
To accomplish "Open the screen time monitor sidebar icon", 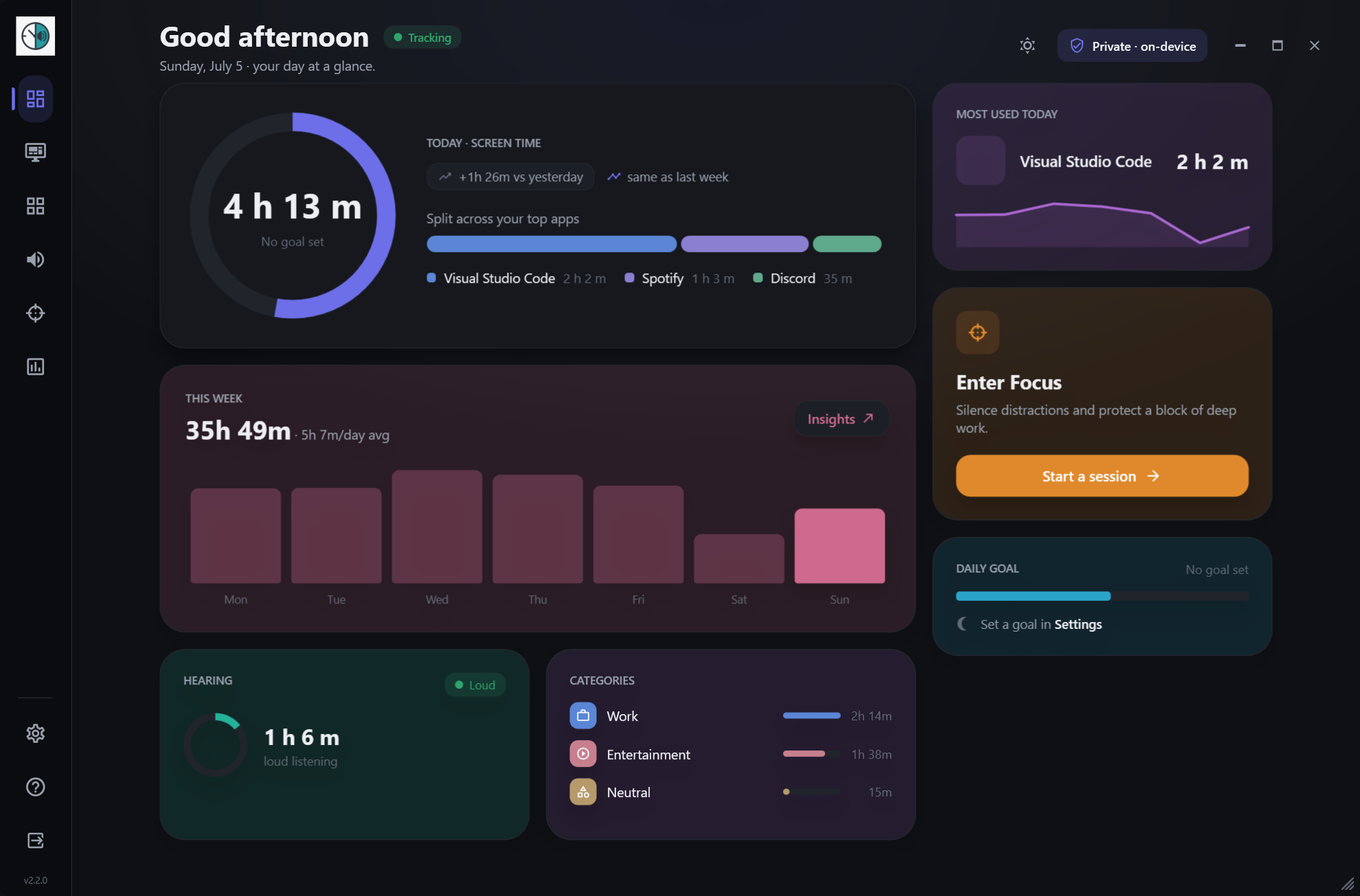I will [x=36, y=152].
